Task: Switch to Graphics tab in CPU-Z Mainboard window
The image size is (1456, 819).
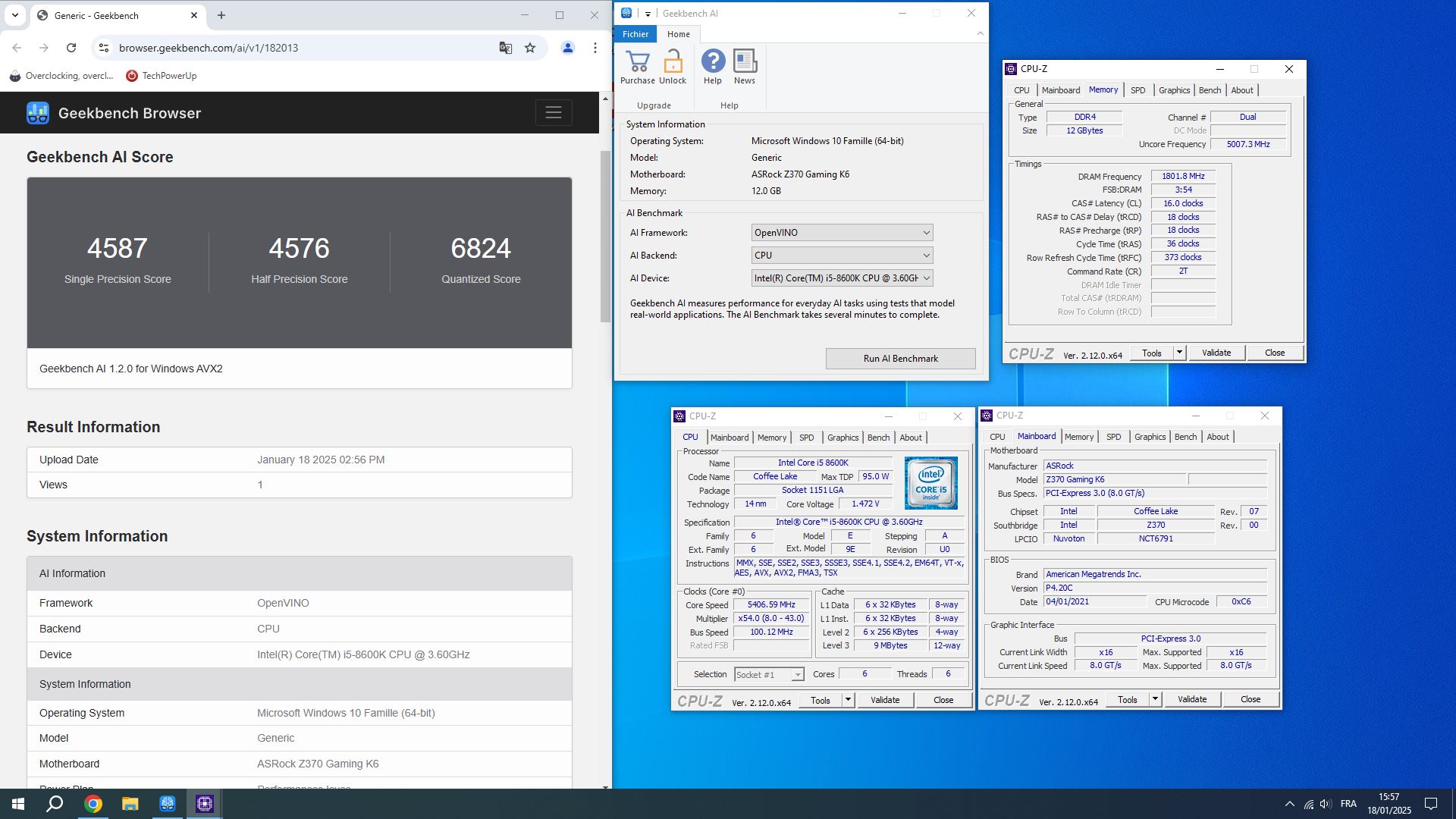Action: coord(1150,437)
